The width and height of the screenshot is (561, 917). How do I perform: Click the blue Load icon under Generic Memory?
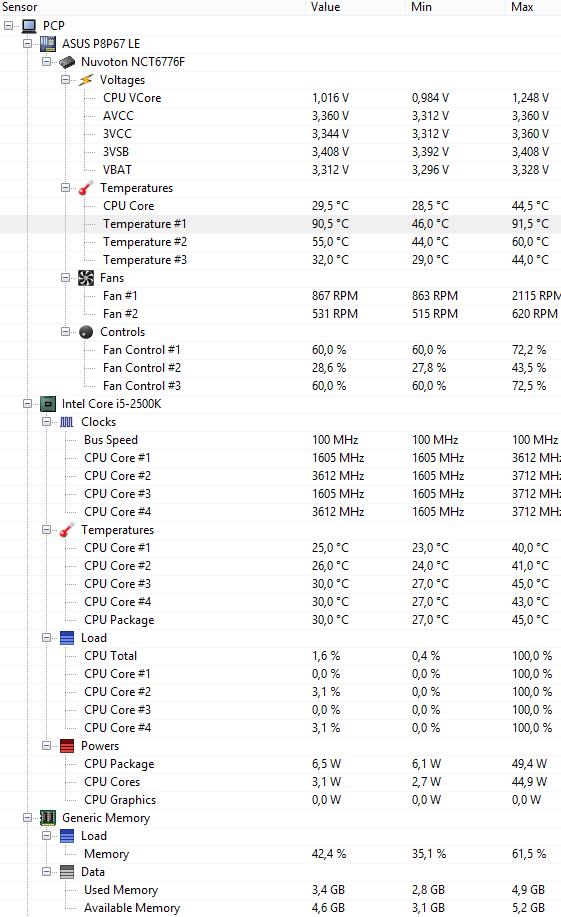pyautogui.click(x=67, y=836)
